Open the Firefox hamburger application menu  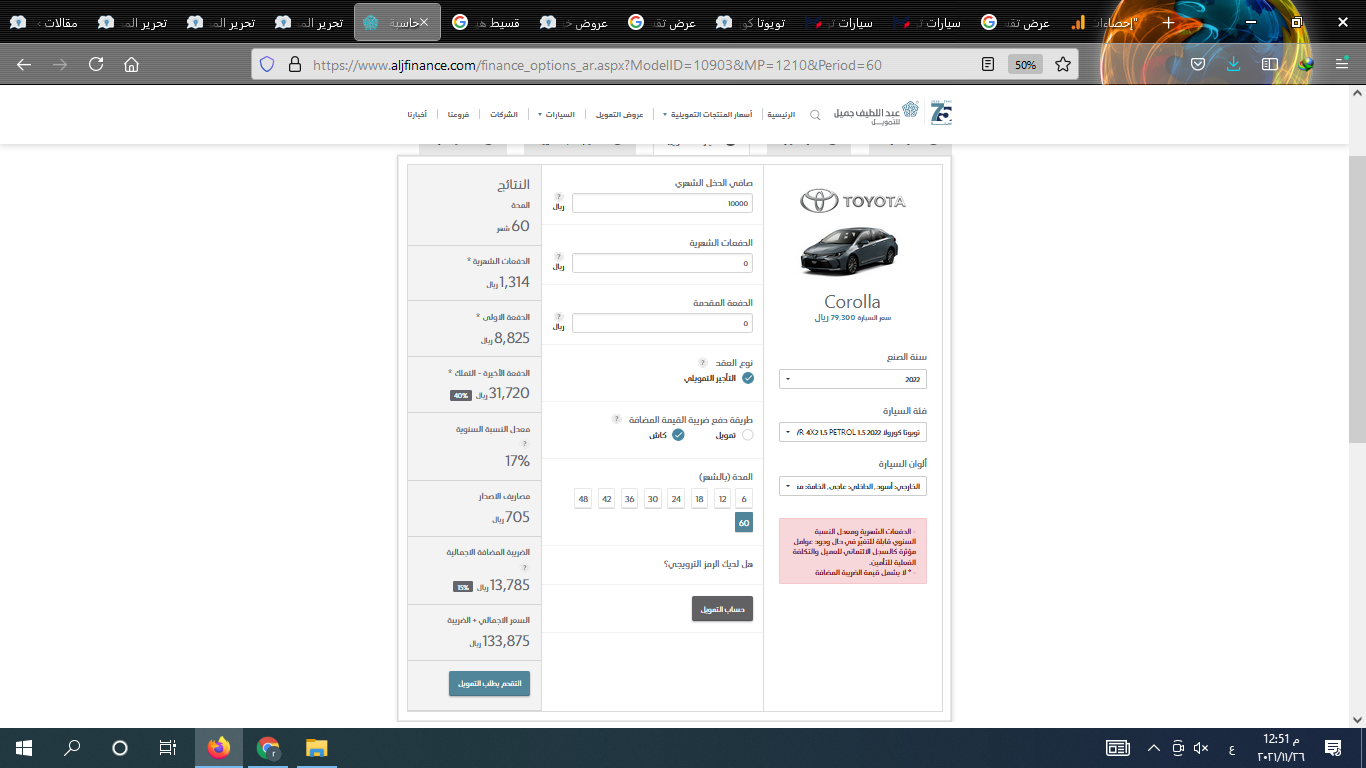click(x=1341, y=64)
